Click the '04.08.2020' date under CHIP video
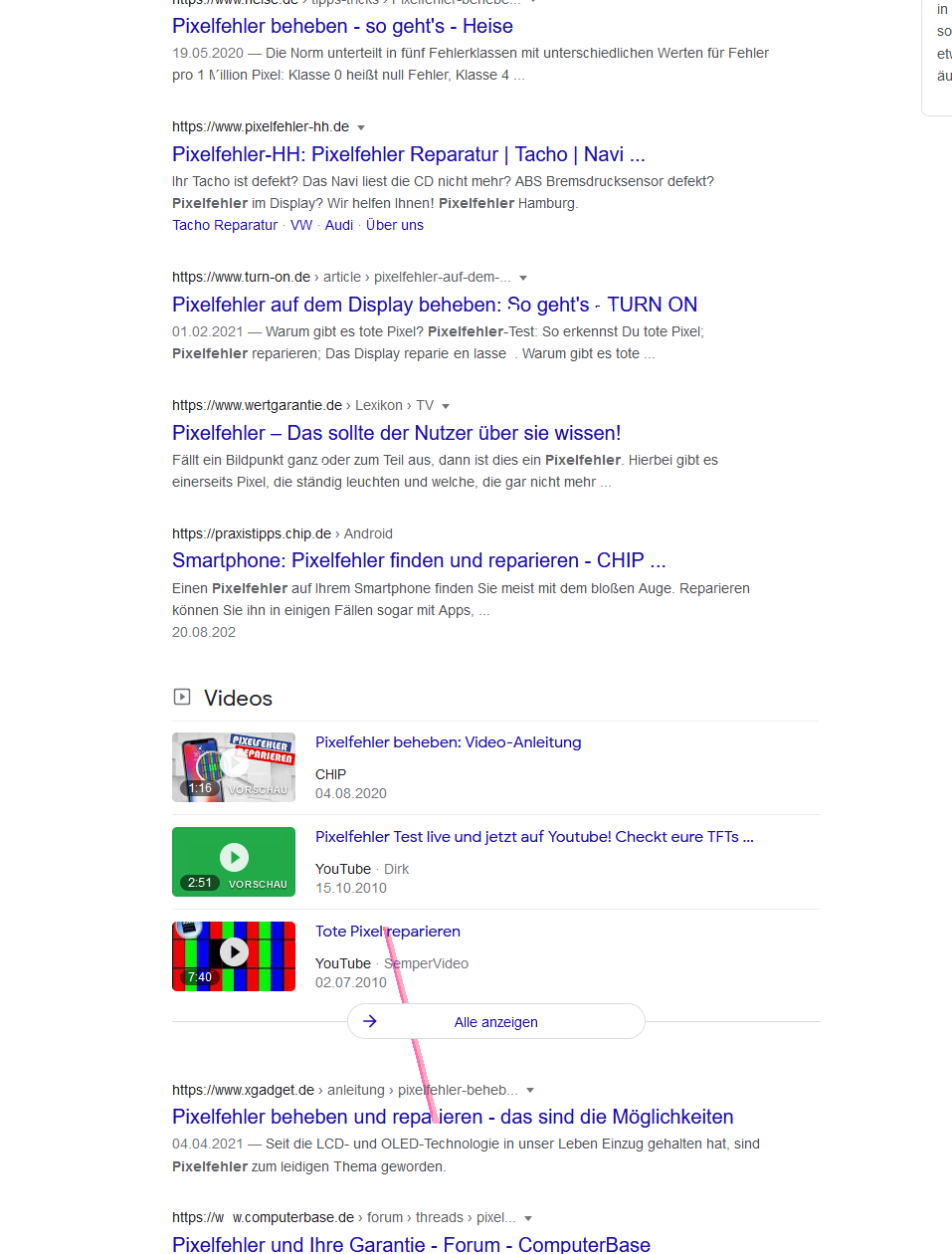Viewport: 952px width, 1254px height. tap(351, 793)
